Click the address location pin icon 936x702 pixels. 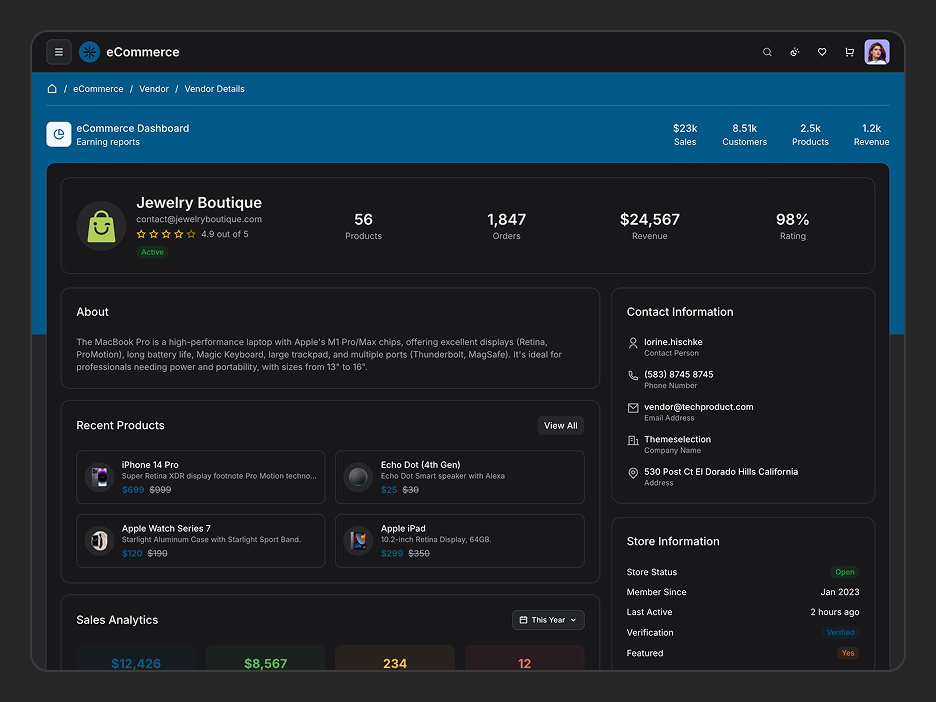[x=633, y=473]
